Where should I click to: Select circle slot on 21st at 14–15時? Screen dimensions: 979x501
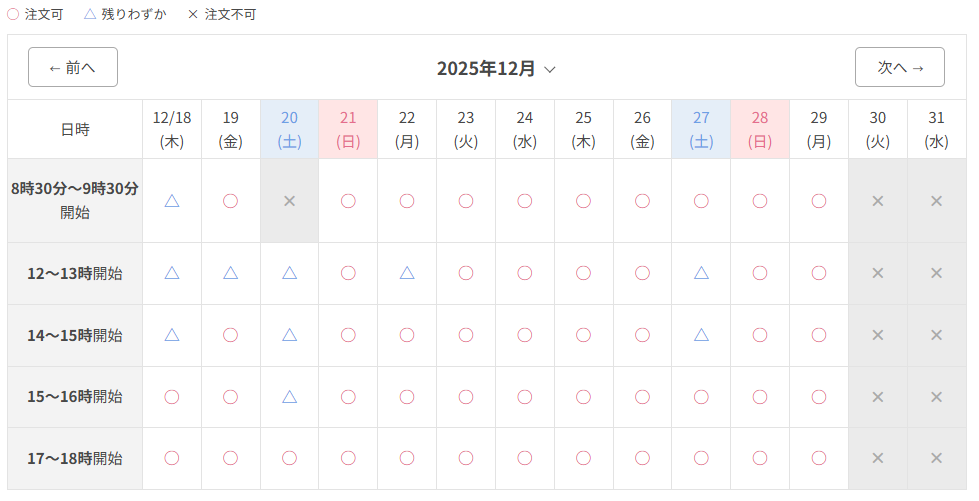348,335
